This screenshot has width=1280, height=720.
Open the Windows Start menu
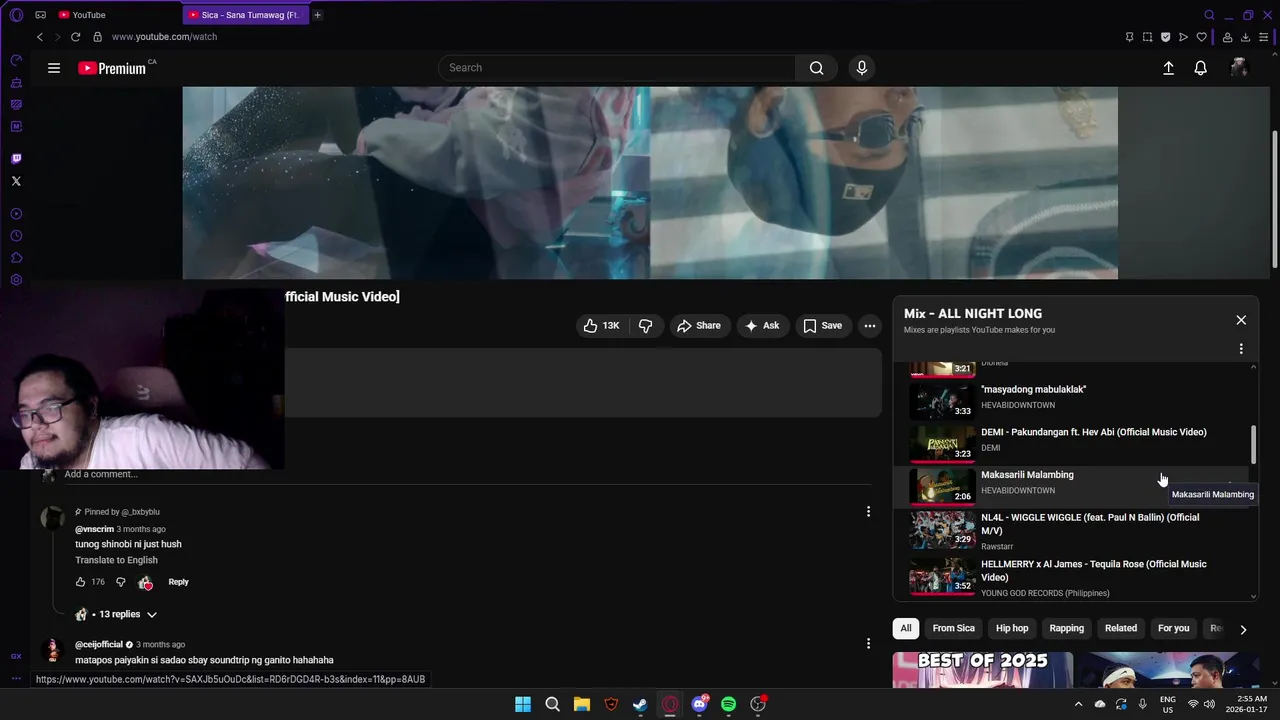(523, 704)
